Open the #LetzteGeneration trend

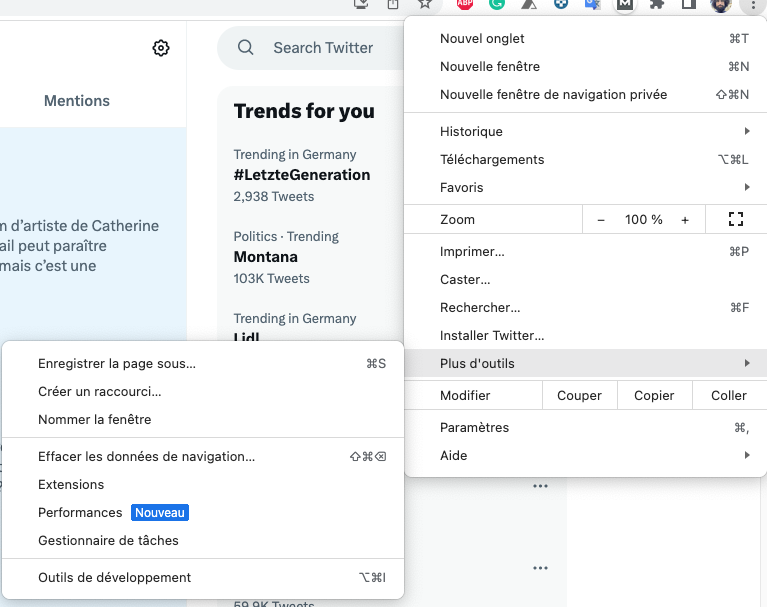click(302, 175)
